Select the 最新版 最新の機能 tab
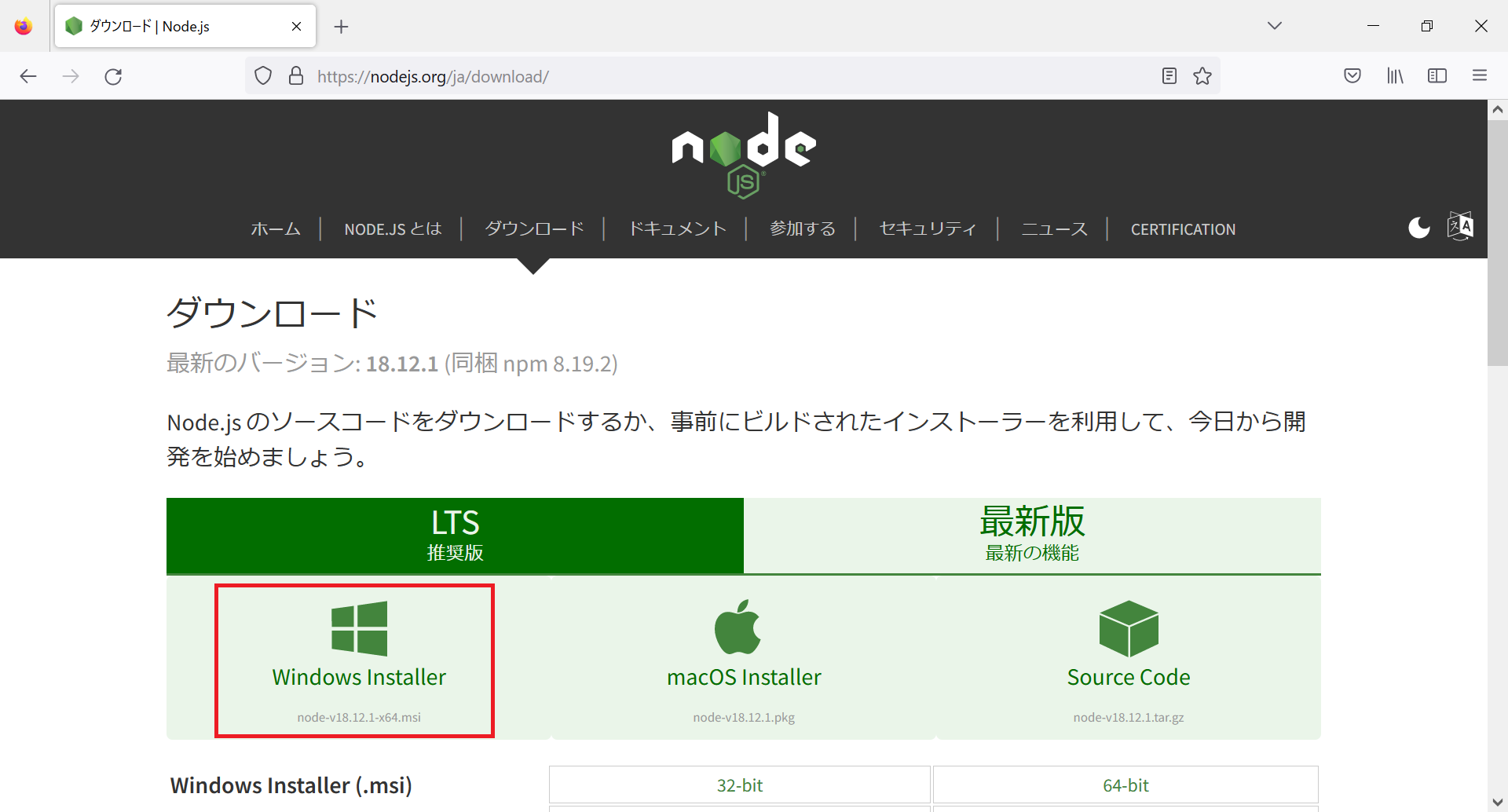This screenshot has width=1508, height=812. click(1032, 536)
